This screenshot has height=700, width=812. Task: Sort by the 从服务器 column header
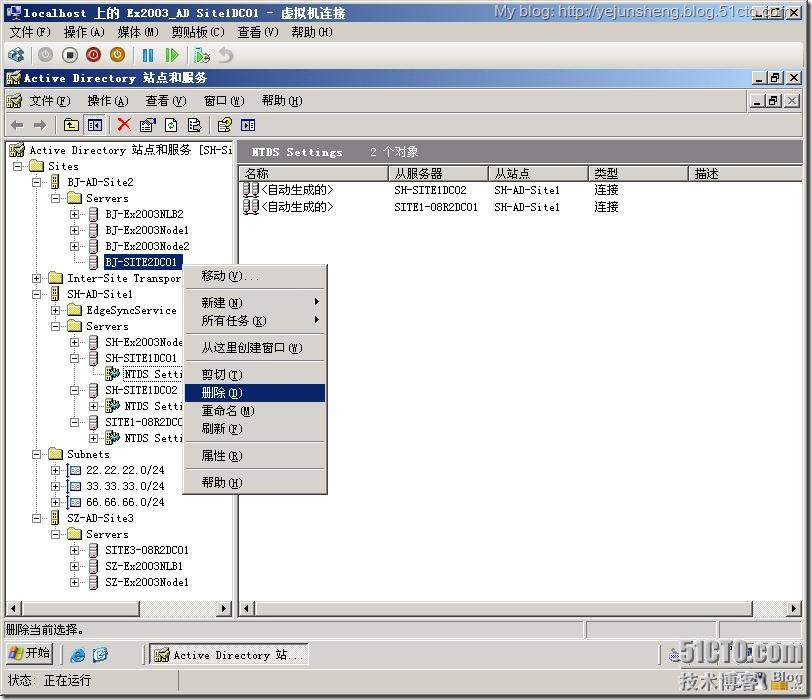[x=438, y=173]
